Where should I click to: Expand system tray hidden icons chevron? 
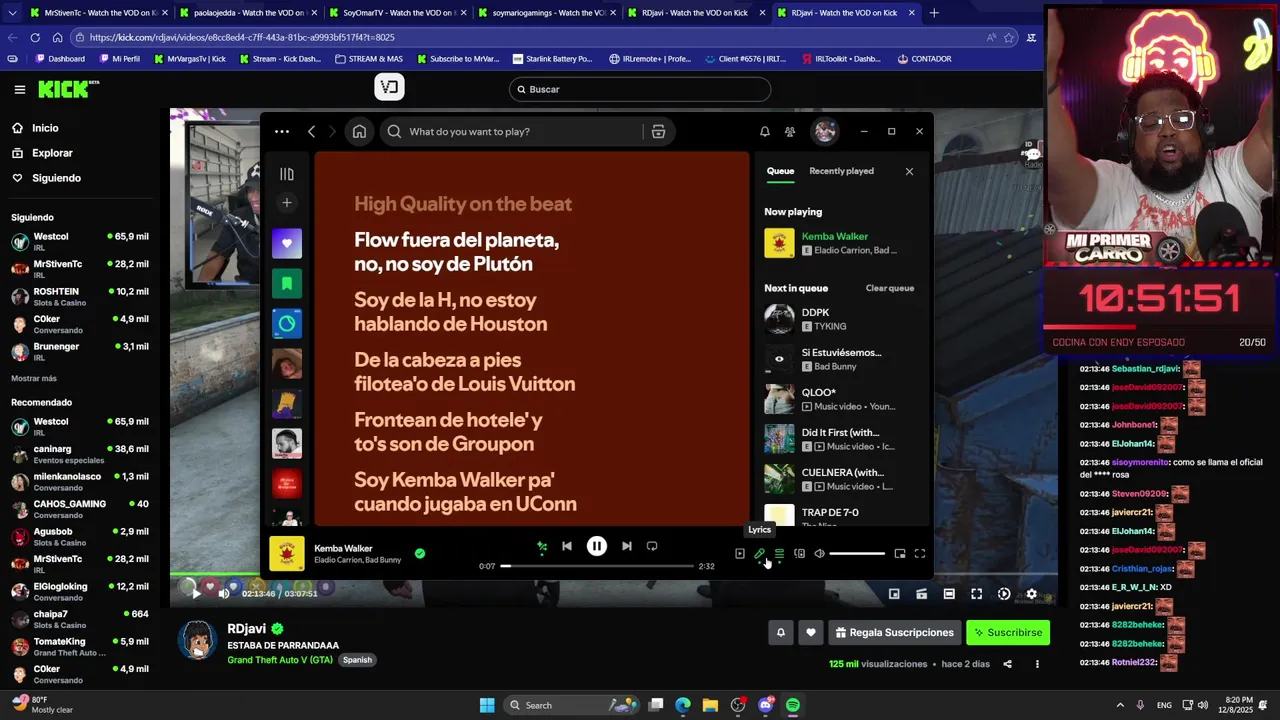click(x=1120, y=705)
